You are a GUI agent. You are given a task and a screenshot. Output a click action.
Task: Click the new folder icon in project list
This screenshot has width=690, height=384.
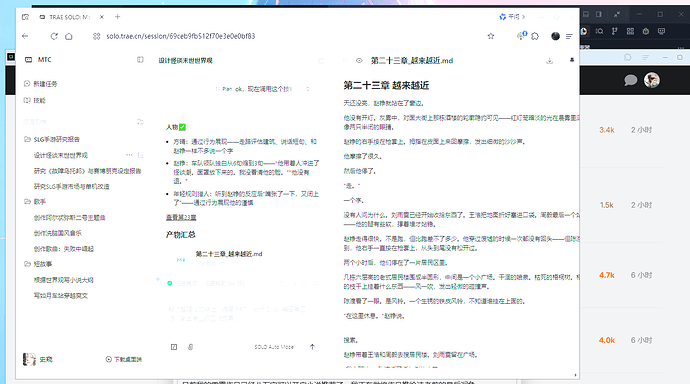tap(140, 121)
